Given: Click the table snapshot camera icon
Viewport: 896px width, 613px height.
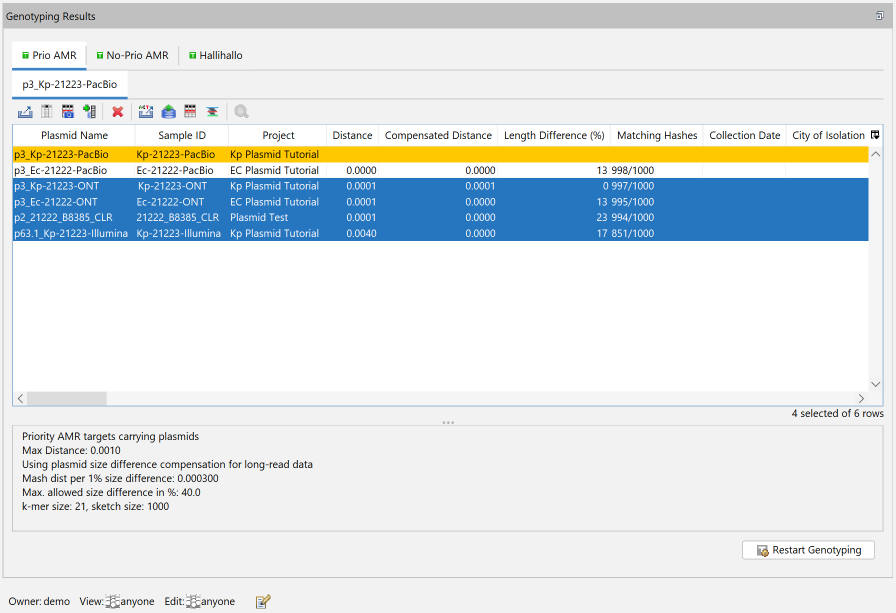Looking at the screenshot, I should (x=68, y=112).
